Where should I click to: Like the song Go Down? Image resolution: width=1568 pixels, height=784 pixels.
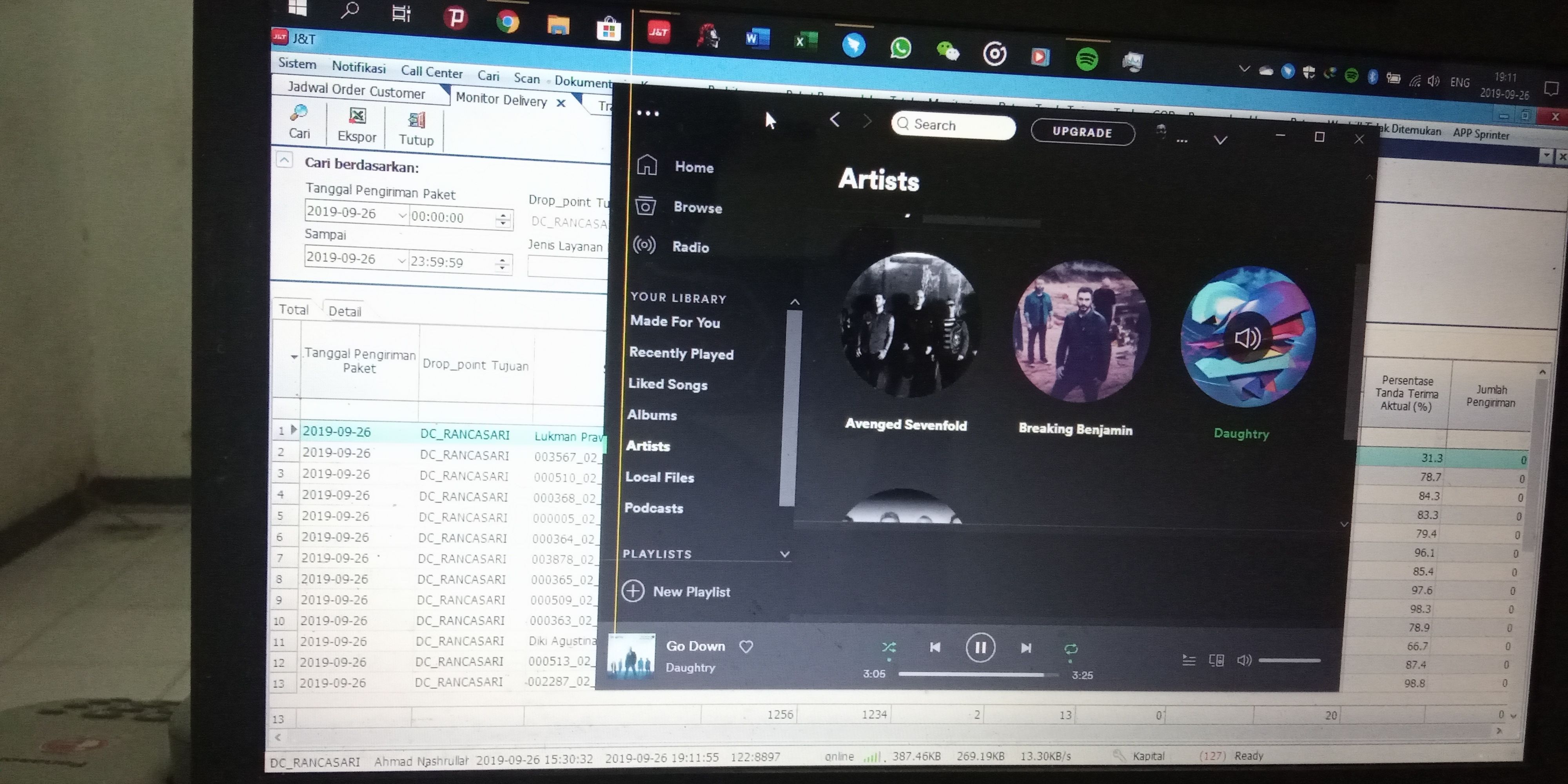(x=746, y=646)
